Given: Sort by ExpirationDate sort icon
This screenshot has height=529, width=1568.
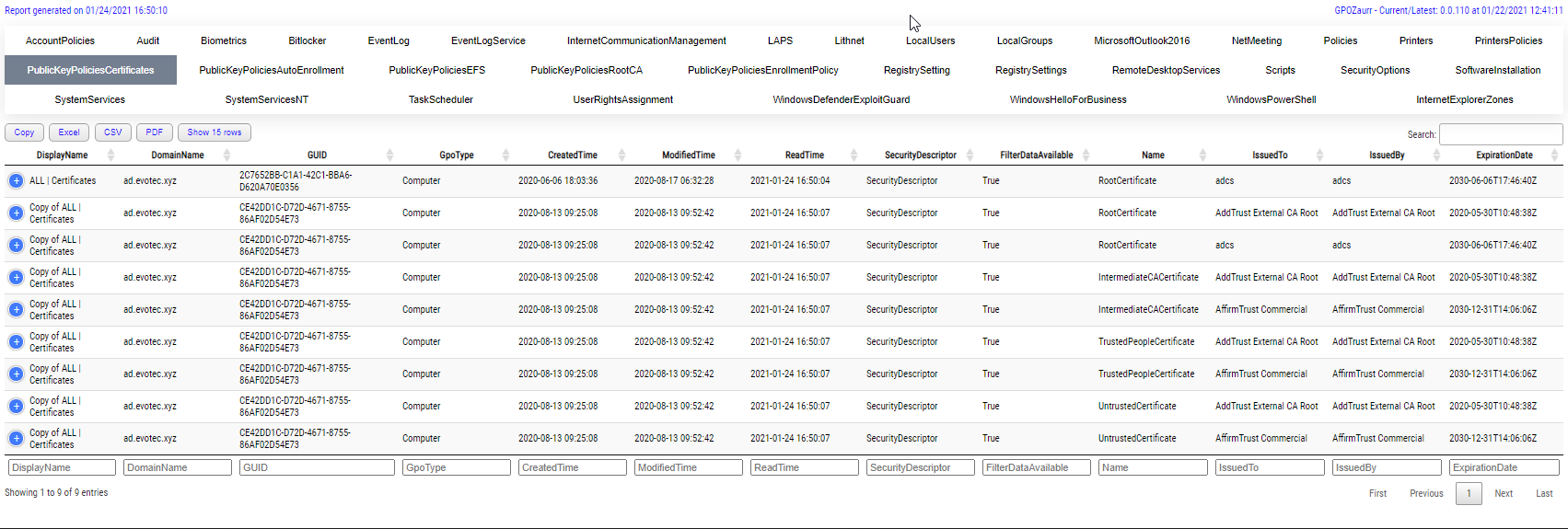Looking at the screenshot, I should coord(1554,155).
